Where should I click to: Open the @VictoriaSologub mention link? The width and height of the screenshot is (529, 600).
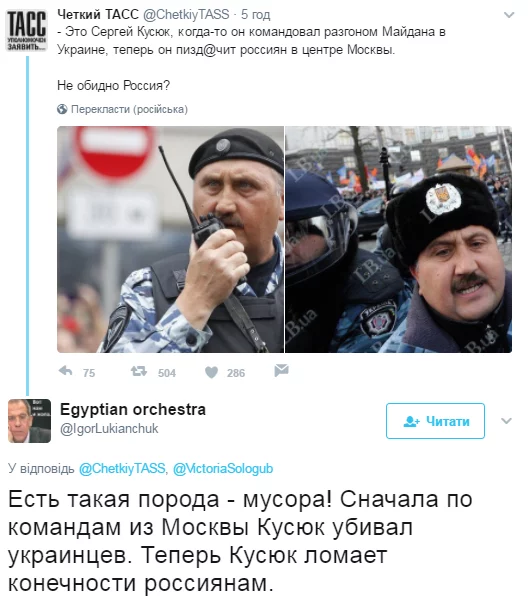point(223,468)
